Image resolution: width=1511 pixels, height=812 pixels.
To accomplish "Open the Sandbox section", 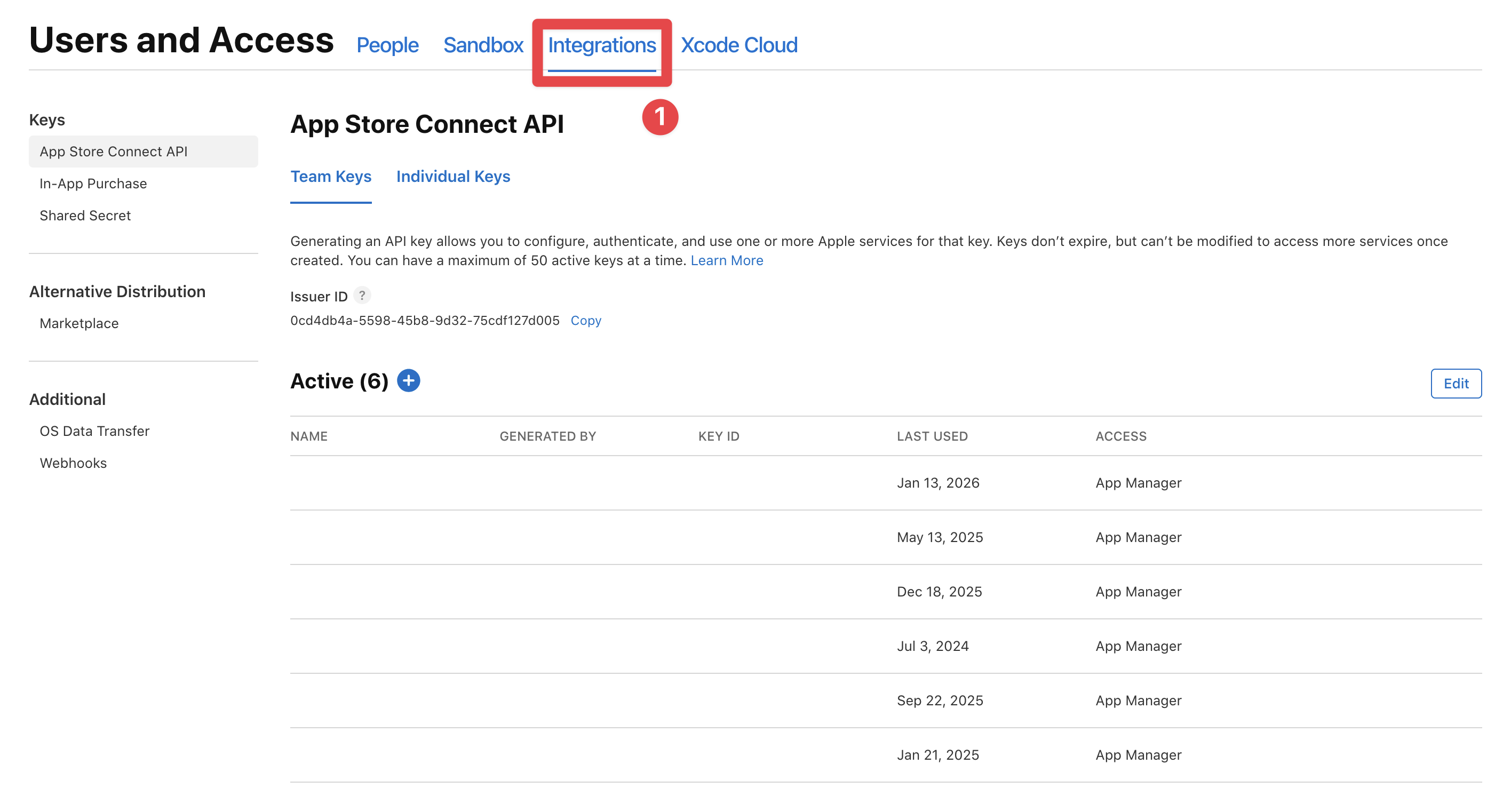I will click(483, 45).
